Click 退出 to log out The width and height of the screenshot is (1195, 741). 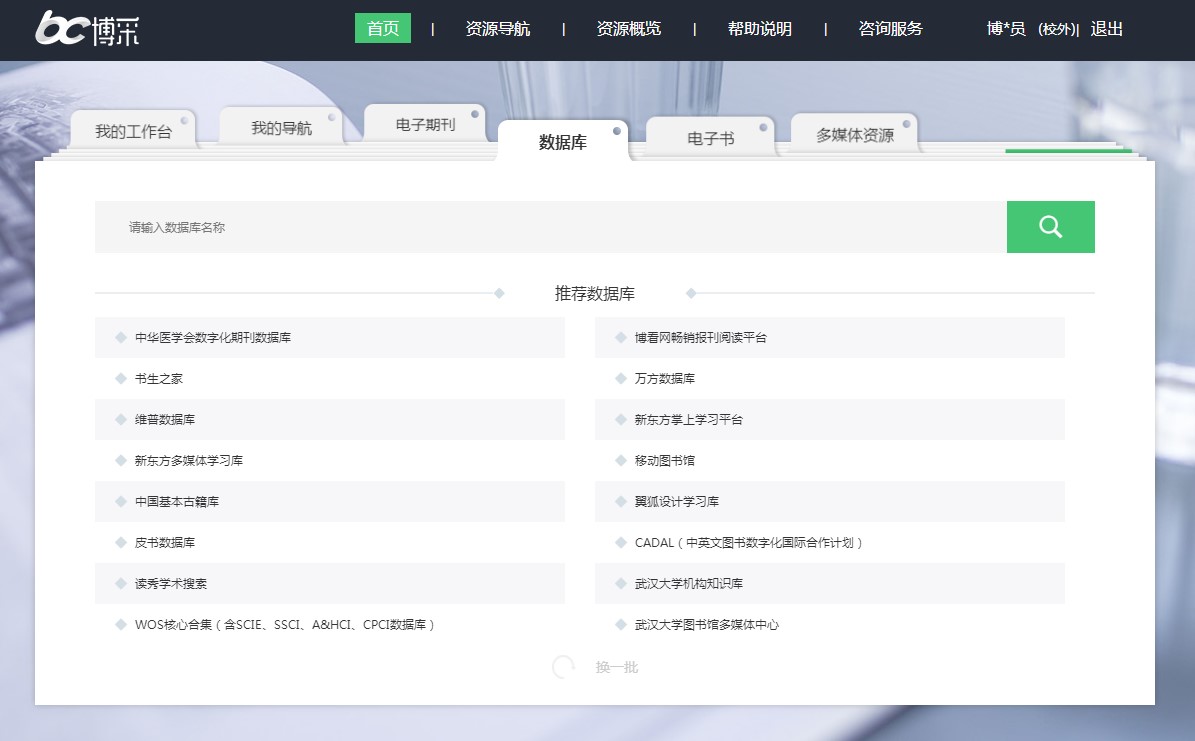1106,29
